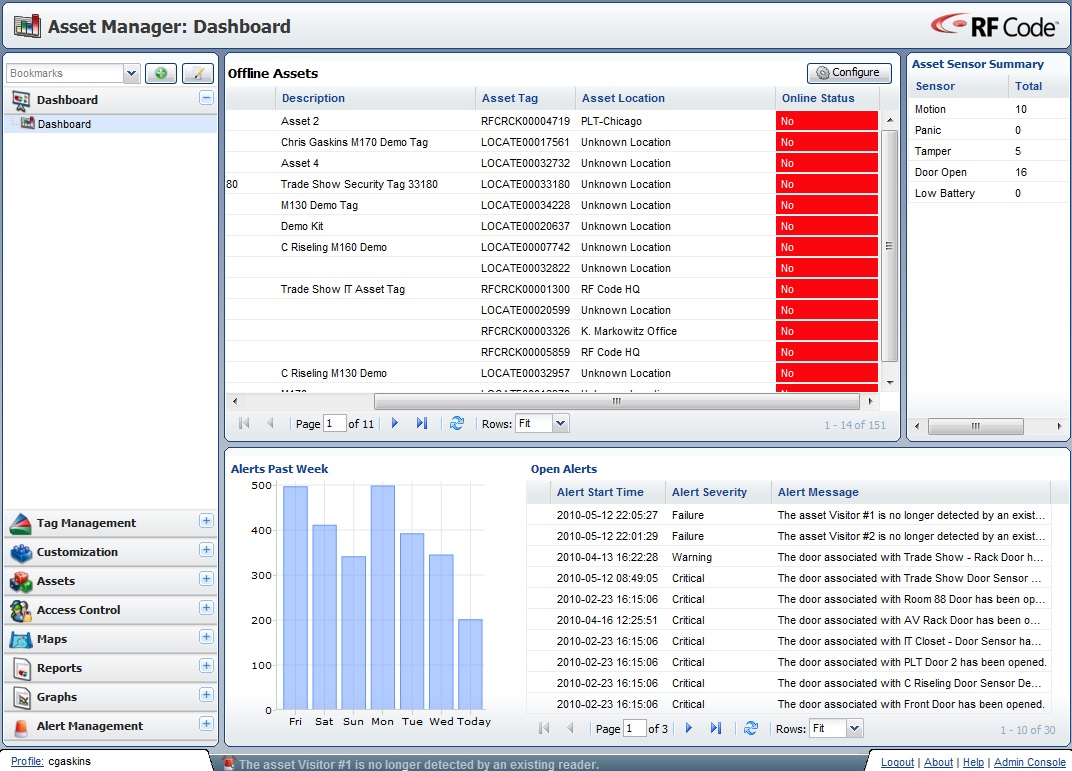Go to next page of Open Alerts

pos(688,729)
